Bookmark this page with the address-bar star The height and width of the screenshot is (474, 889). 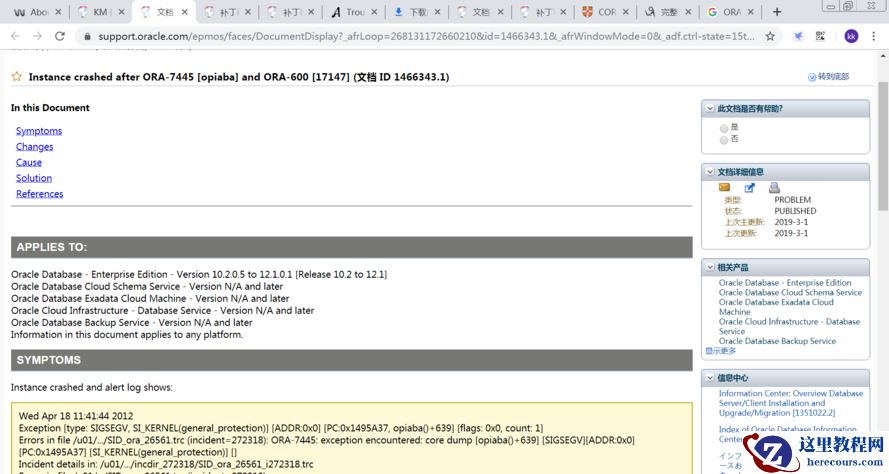tap(770, 36)
